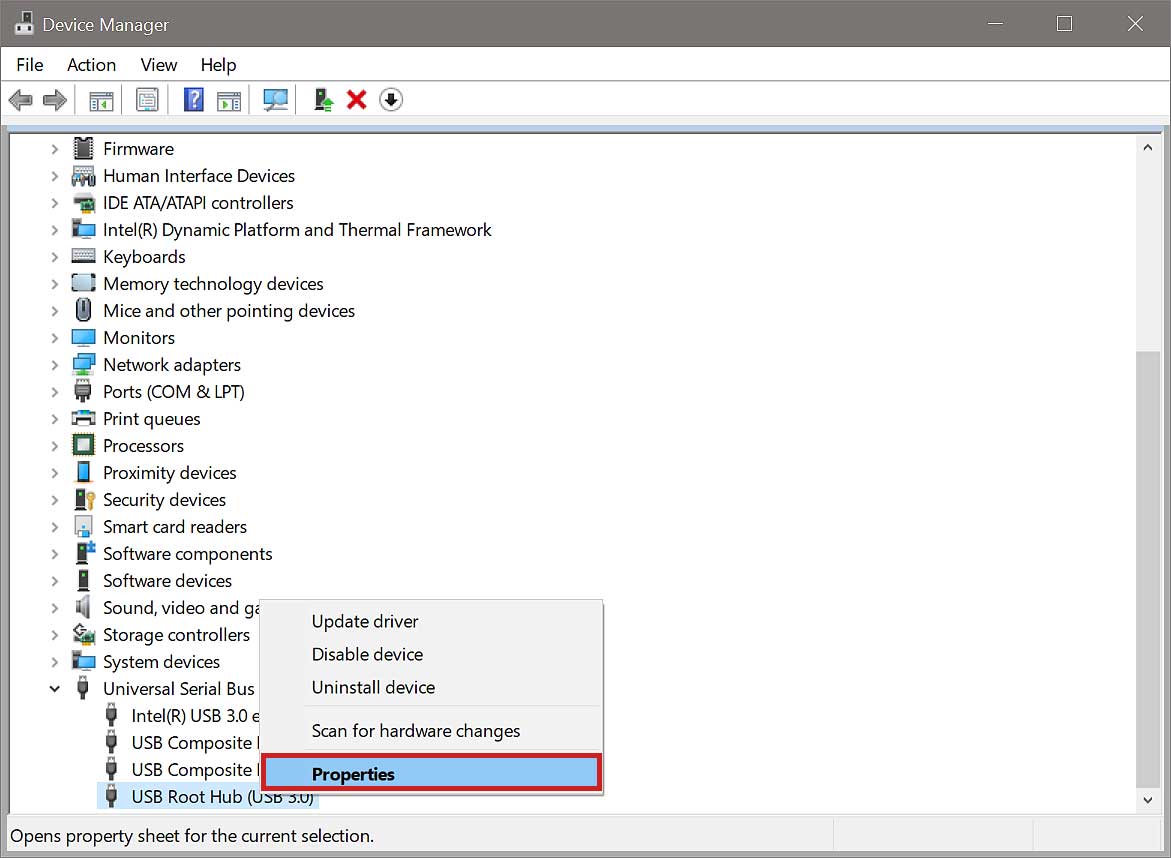The height and width of the screenshot is (858, 1171).
Task: Expand the Monitors node
Action: tap(55, 338)
